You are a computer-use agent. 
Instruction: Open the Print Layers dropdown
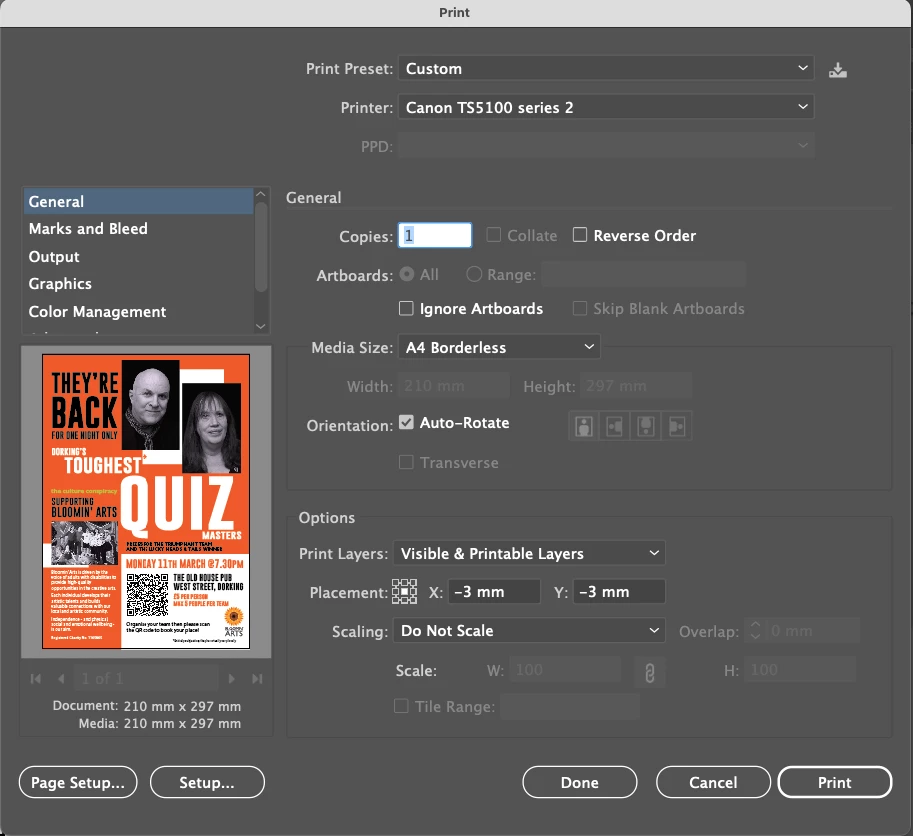click(x=529, y=553)
